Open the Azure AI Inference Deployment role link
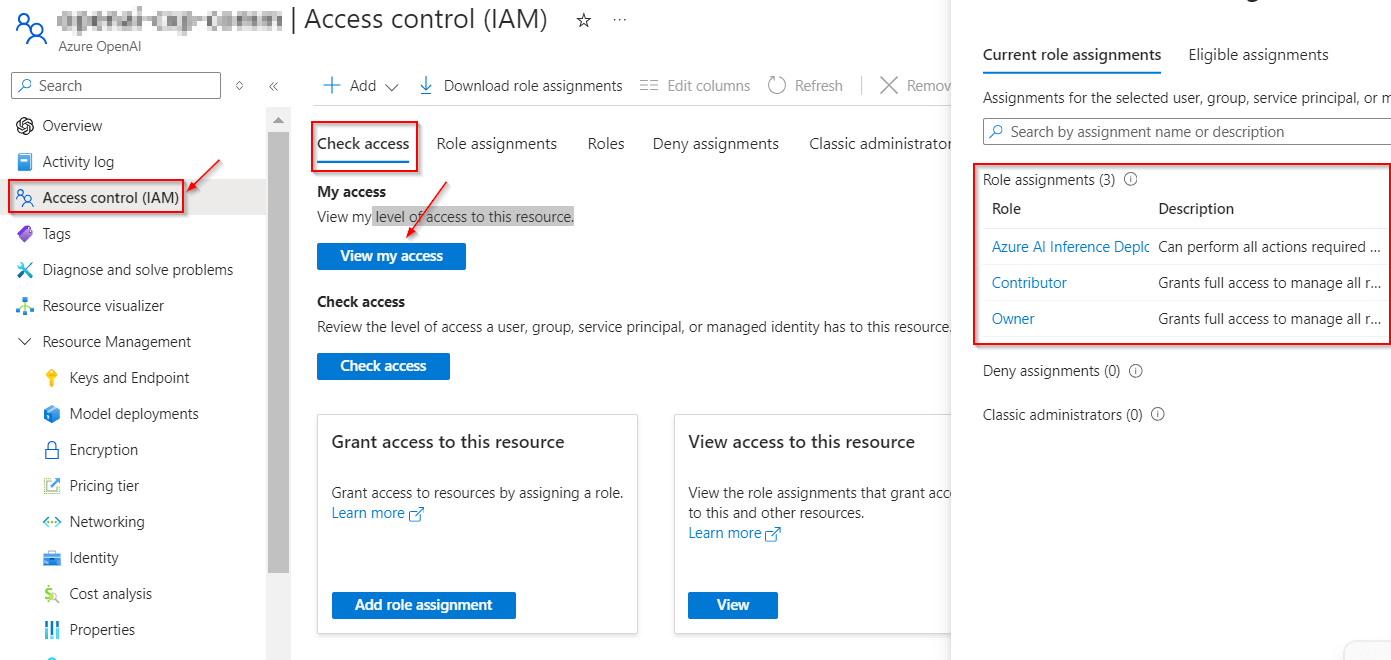The height and width of the screenshot is (660, 1391). click(1070, 247)
